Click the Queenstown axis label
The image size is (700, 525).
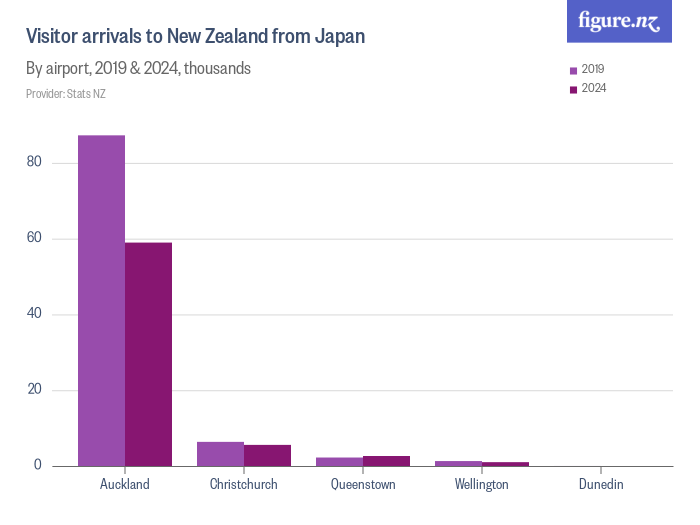pyautogui.click(x=363, y=484)
